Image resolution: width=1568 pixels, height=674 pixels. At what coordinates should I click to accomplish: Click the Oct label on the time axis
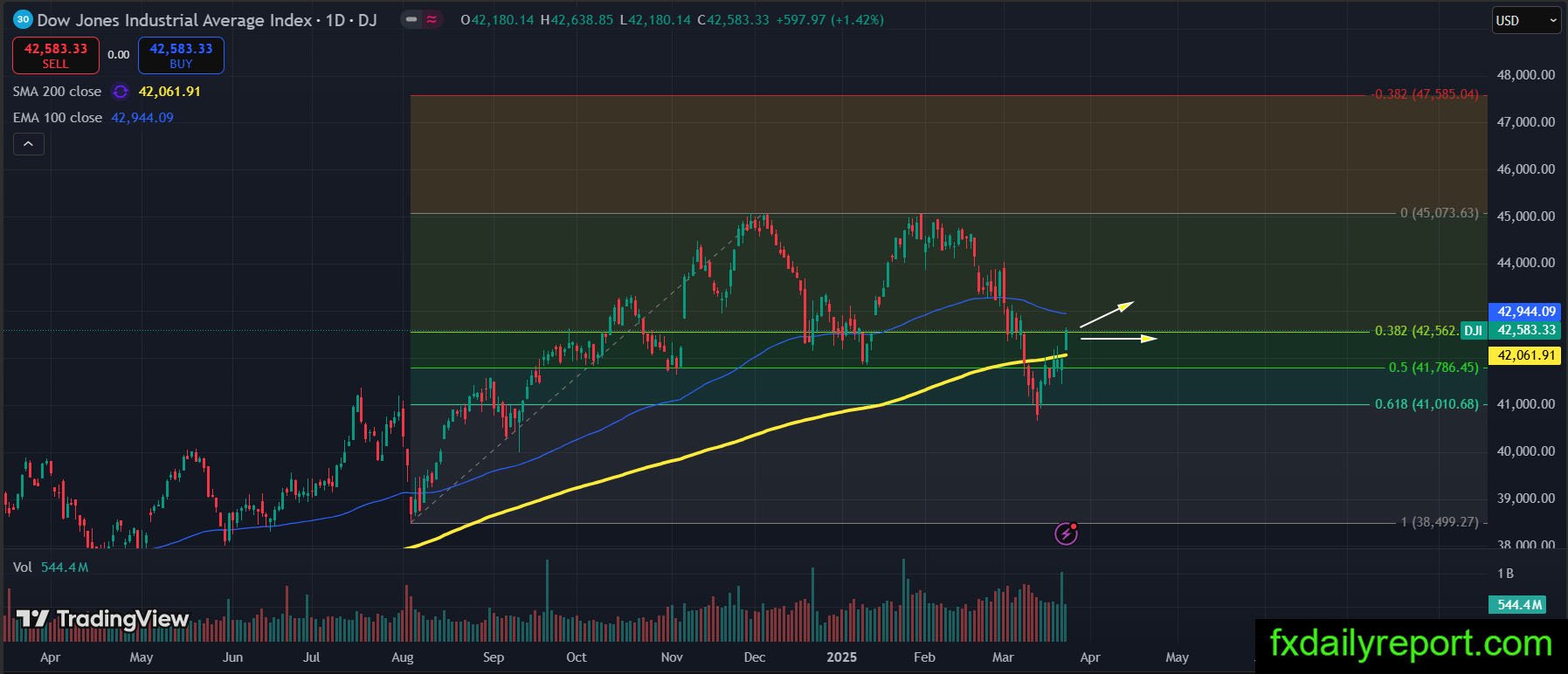[577, 657]
